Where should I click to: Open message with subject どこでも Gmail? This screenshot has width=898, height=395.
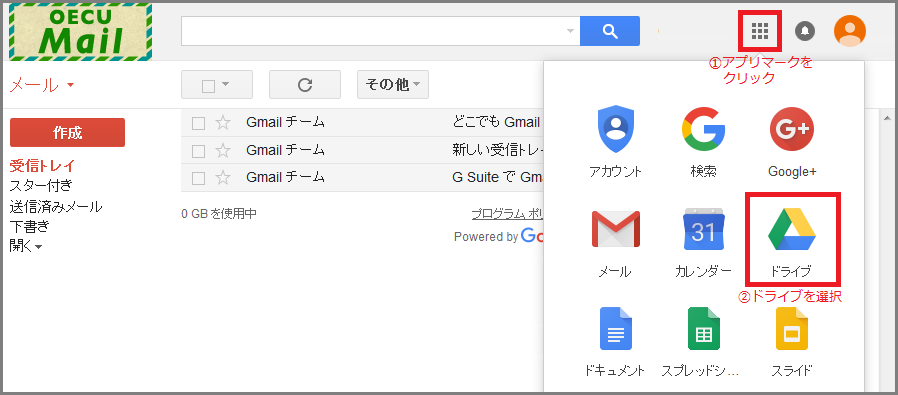(x=496, y=123)
